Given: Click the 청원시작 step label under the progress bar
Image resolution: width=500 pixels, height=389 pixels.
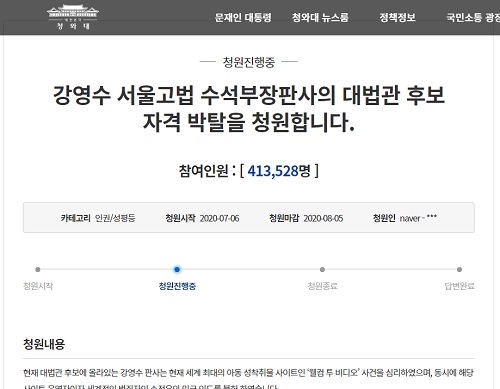Looking at the screenshot, I should [38, 286].
